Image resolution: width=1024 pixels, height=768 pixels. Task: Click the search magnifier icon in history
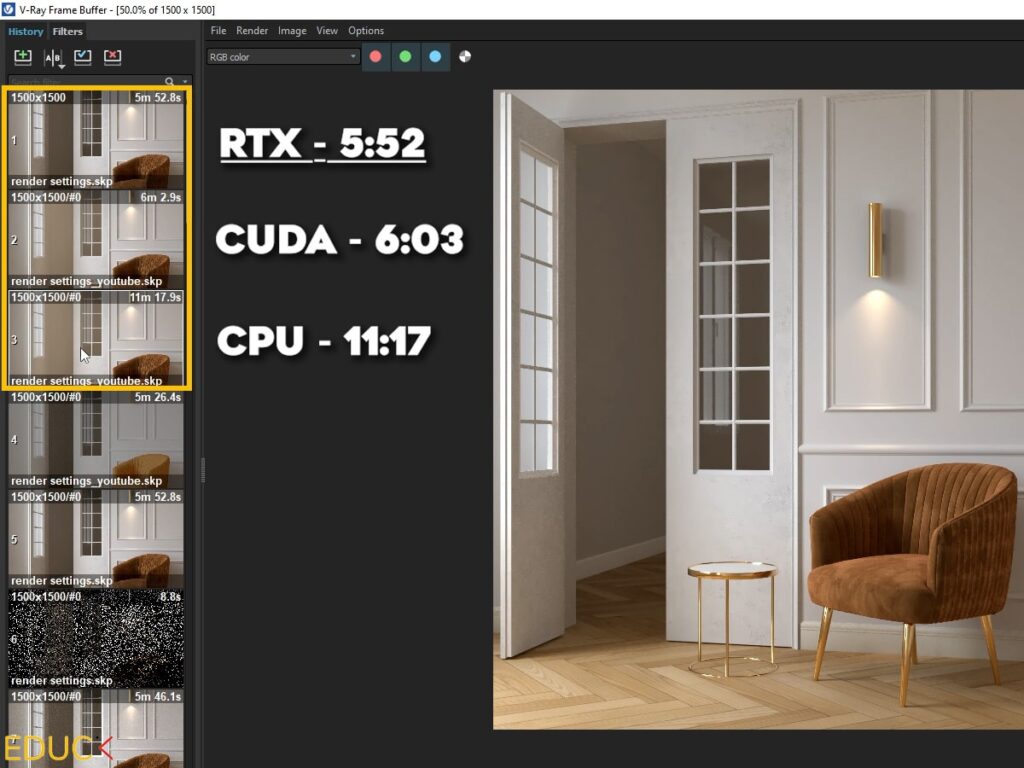[170, 82]
